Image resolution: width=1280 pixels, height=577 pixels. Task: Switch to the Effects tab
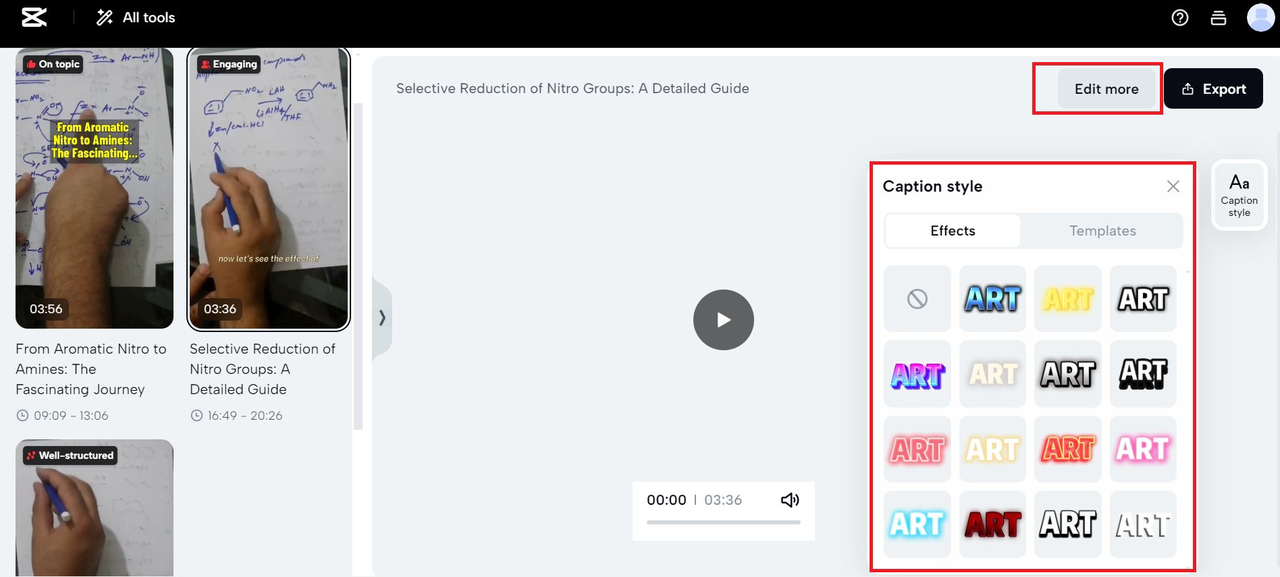(x=953, y=230)
